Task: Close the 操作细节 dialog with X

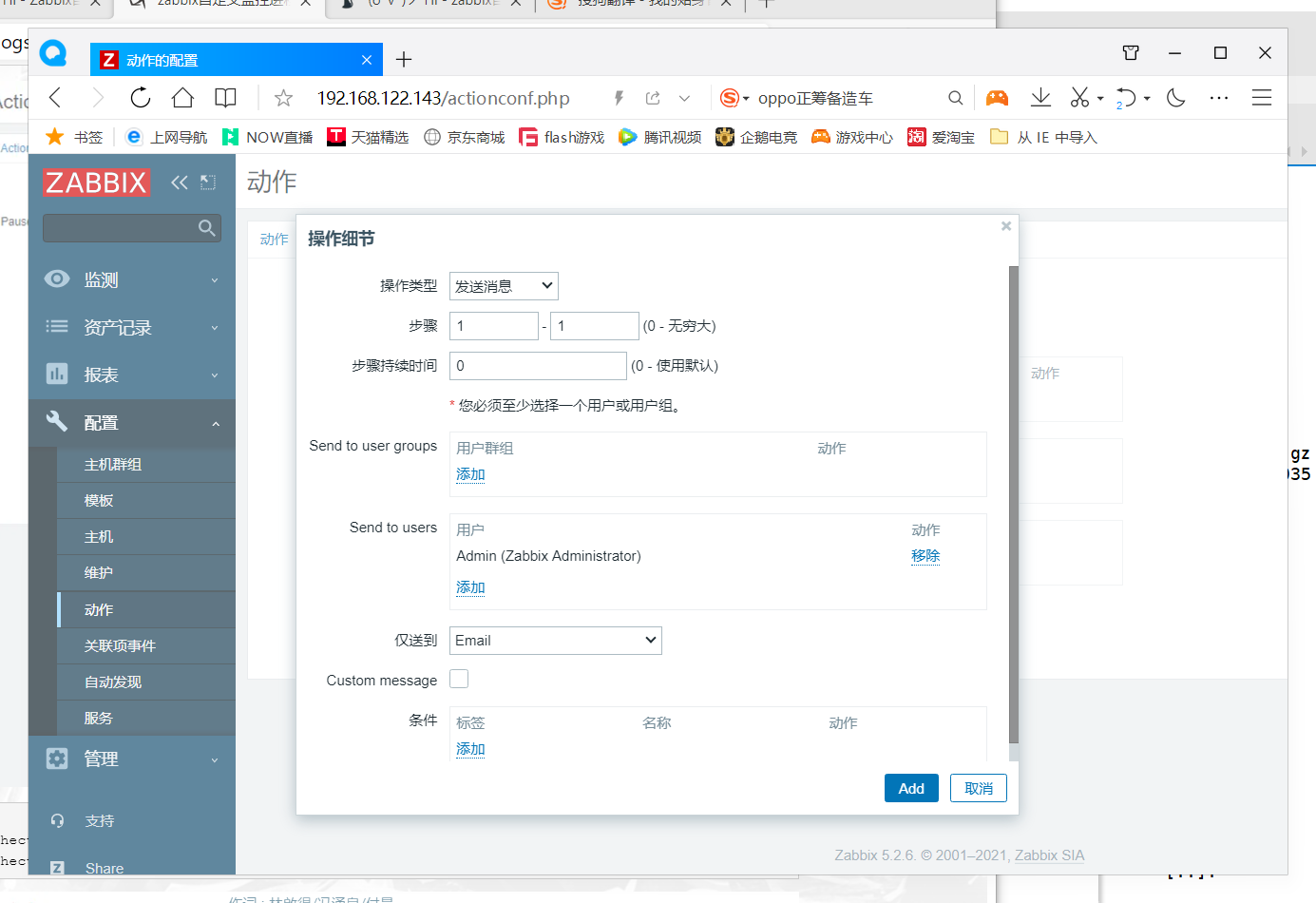Action: (1006, 226)
